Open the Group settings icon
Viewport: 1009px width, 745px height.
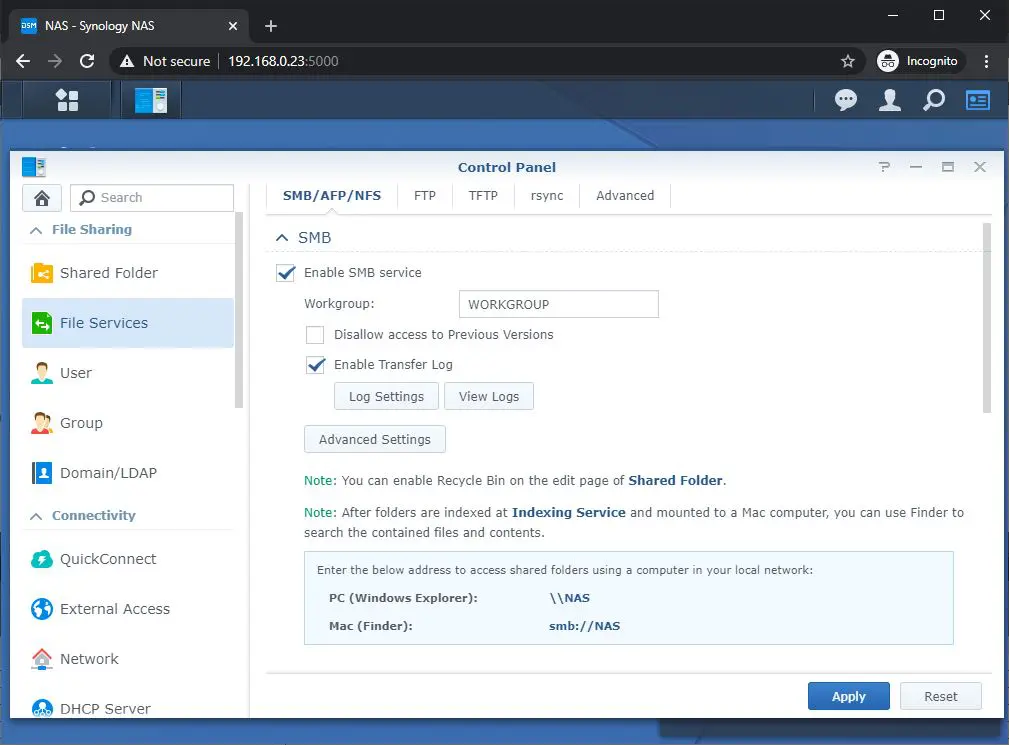click(x=42, y=423)
